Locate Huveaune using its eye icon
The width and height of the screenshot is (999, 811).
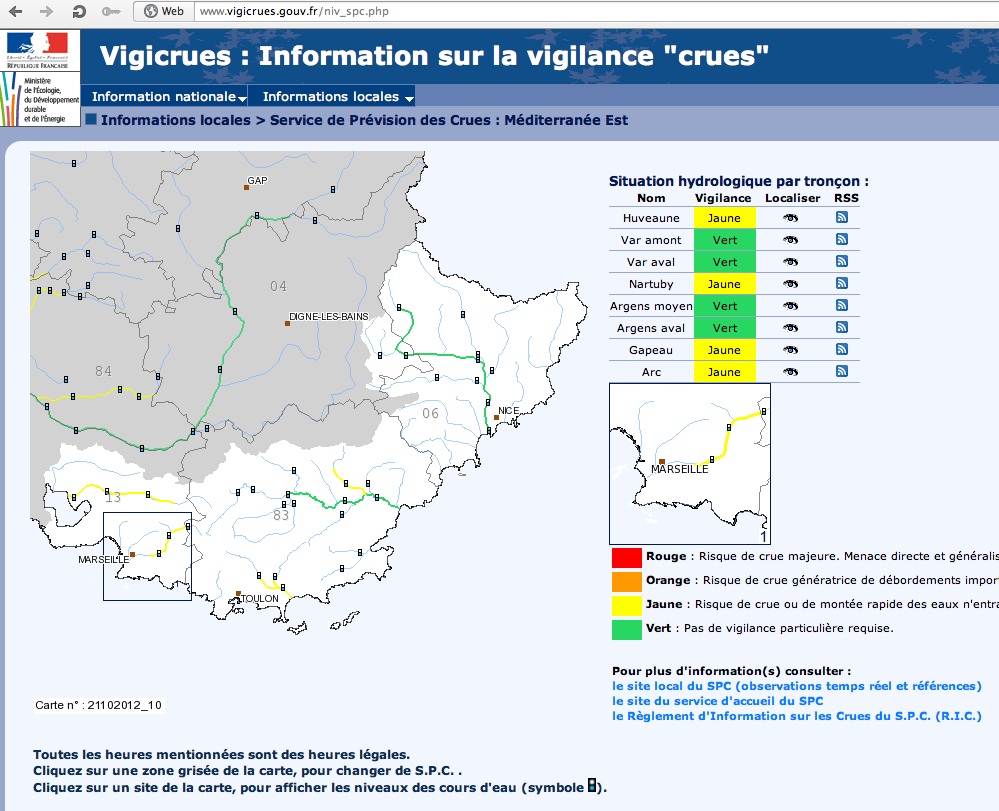click(x=791, y=218)
